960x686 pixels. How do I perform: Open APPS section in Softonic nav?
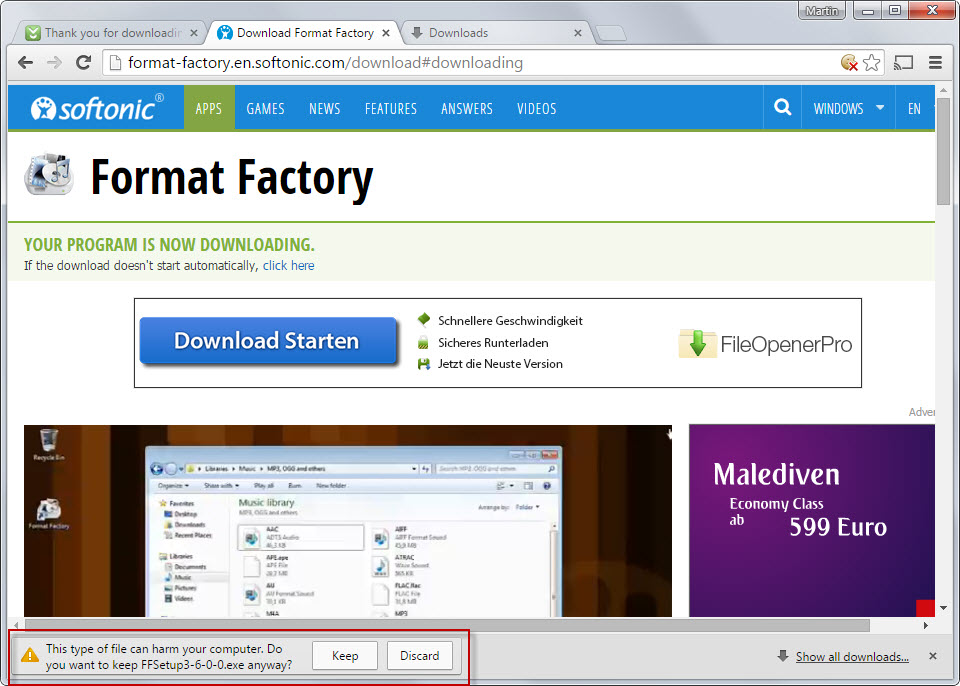pyautogui.click(x=209, y=108)
